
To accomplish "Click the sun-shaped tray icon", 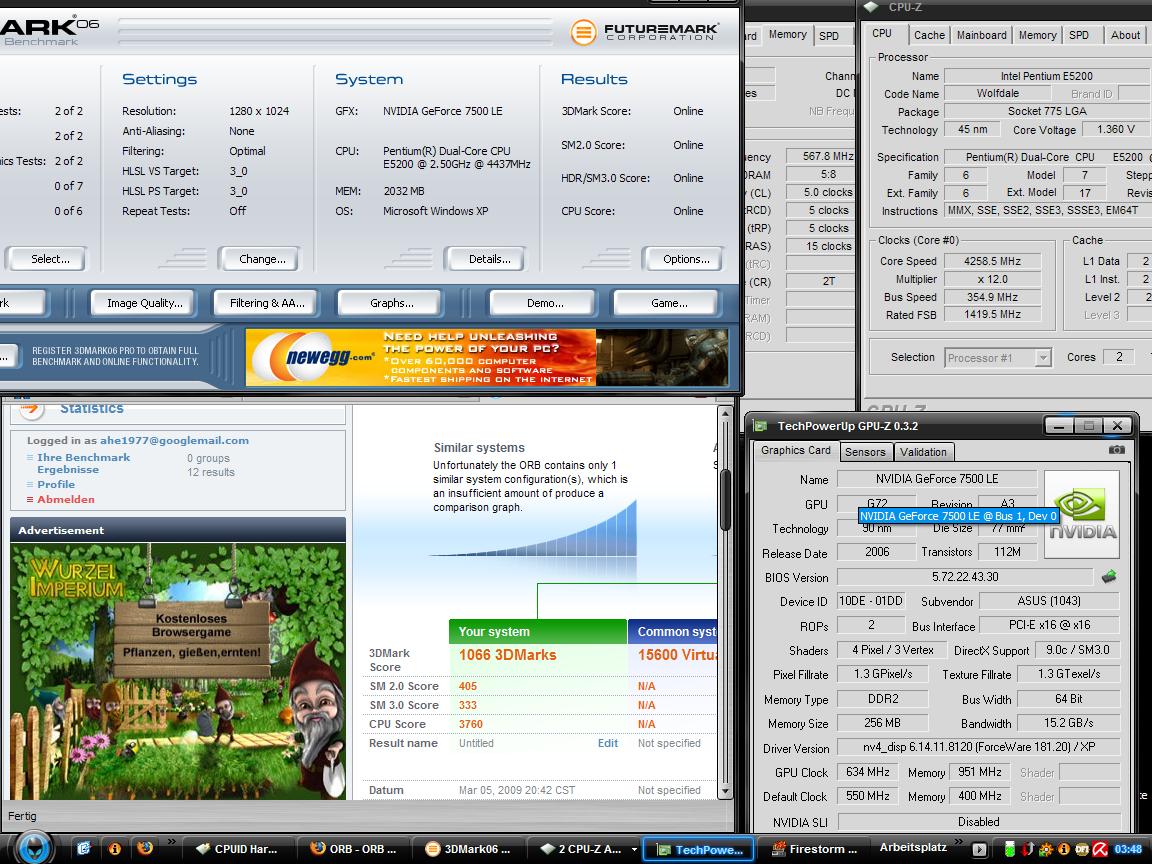I will click(x=1045, y=849).
